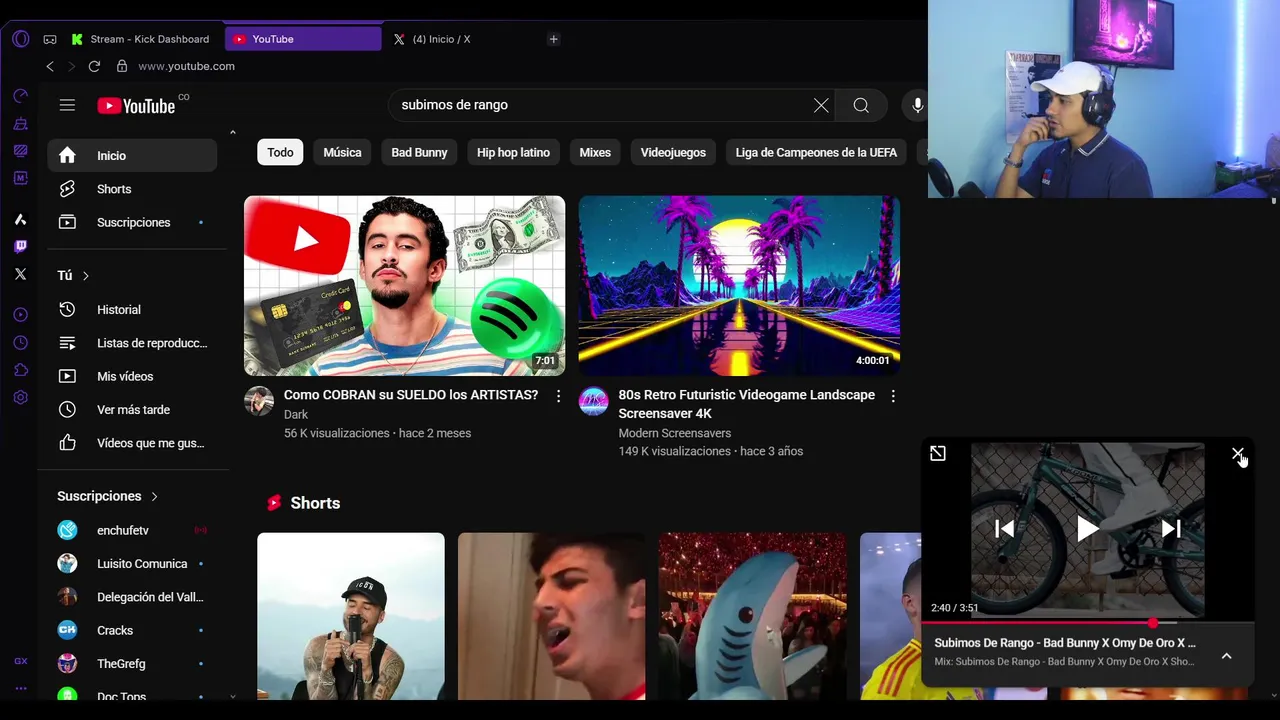Screen dimensions: 1280x720
Task: Expand the miniplayer to full view
Action: tap(938, 454)
